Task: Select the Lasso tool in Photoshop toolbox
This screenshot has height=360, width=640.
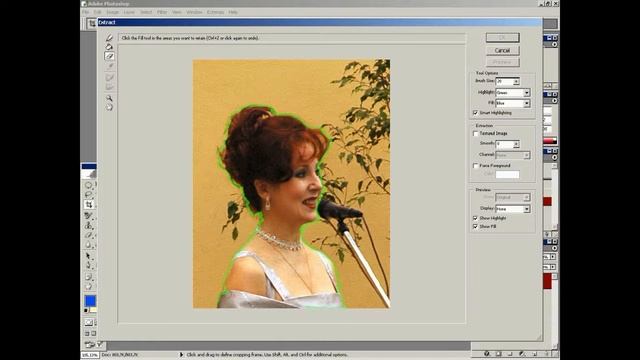Action: pos(89,195)
